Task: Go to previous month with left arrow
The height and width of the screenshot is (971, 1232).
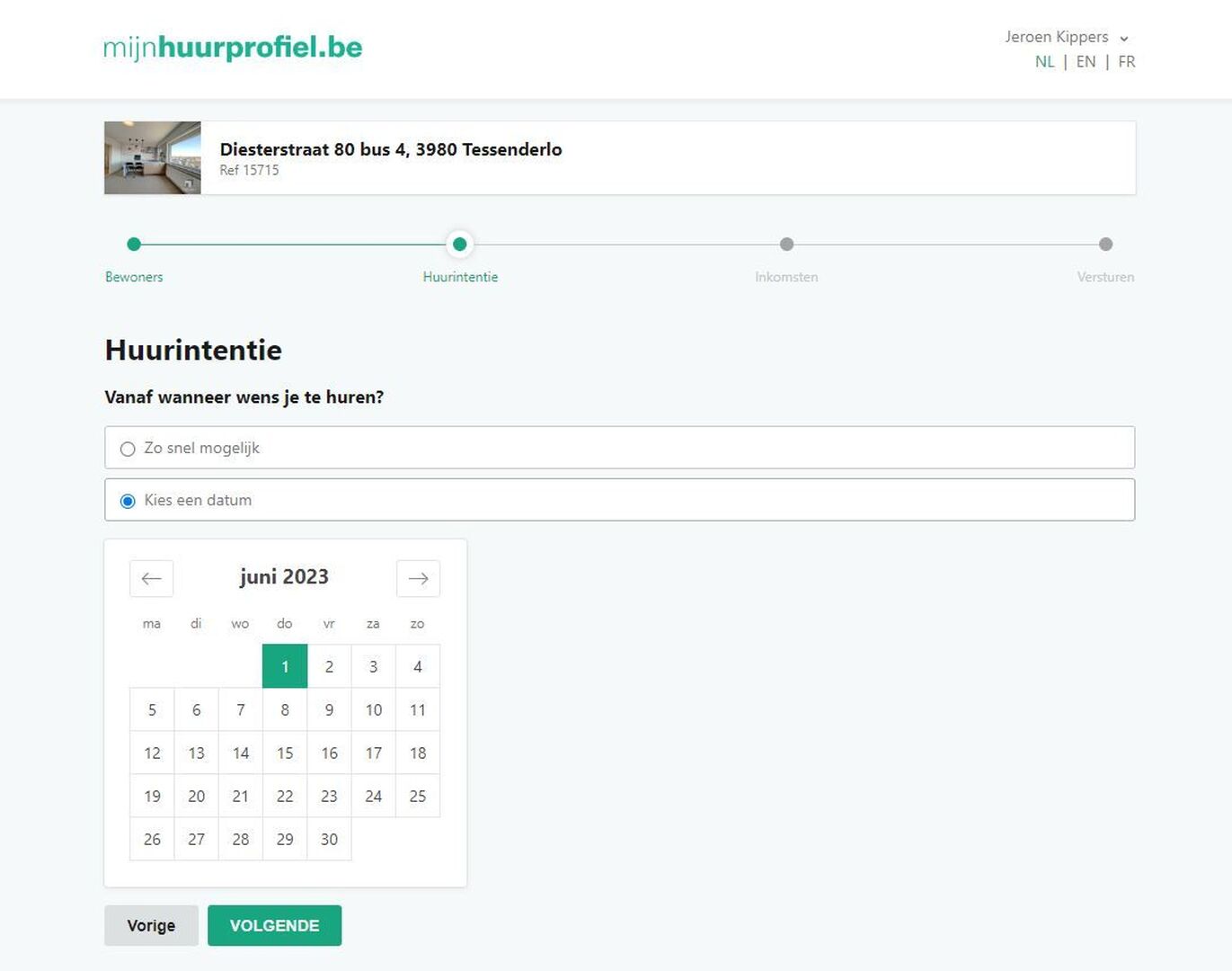Action: point(151,578)
